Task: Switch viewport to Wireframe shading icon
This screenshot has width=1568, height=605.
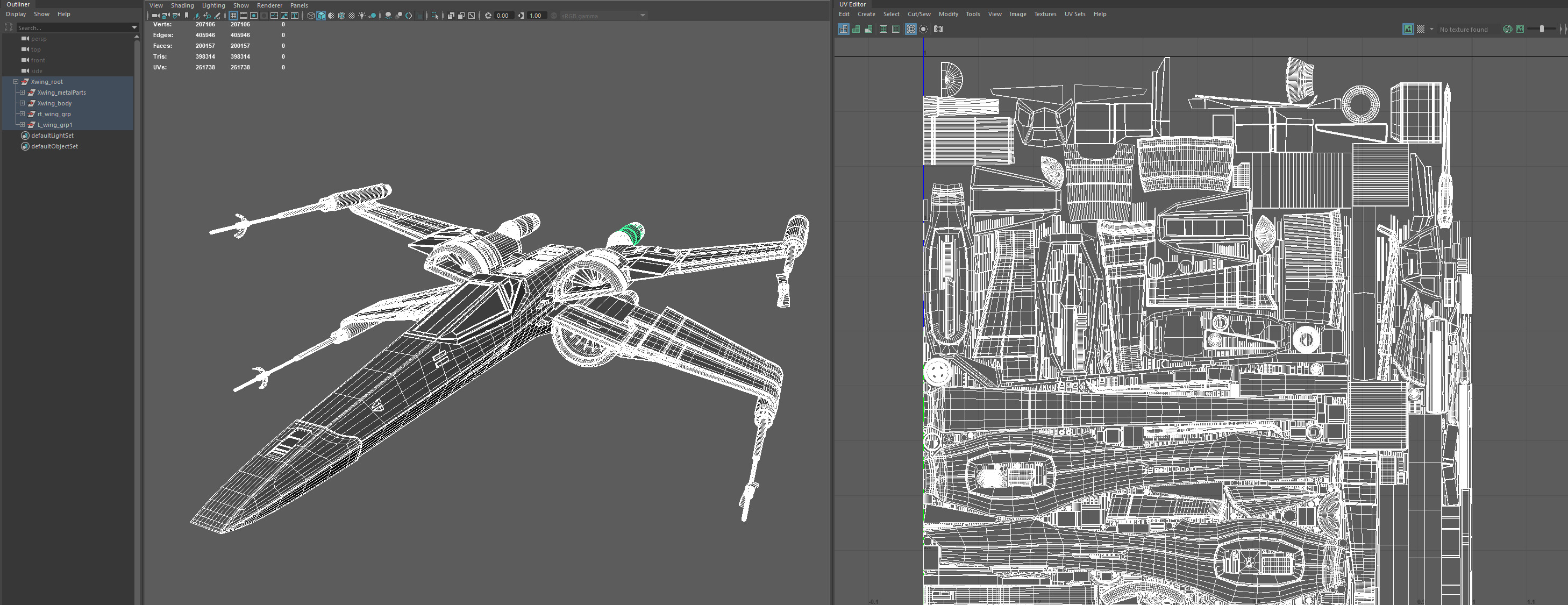Action: point(311,15)
